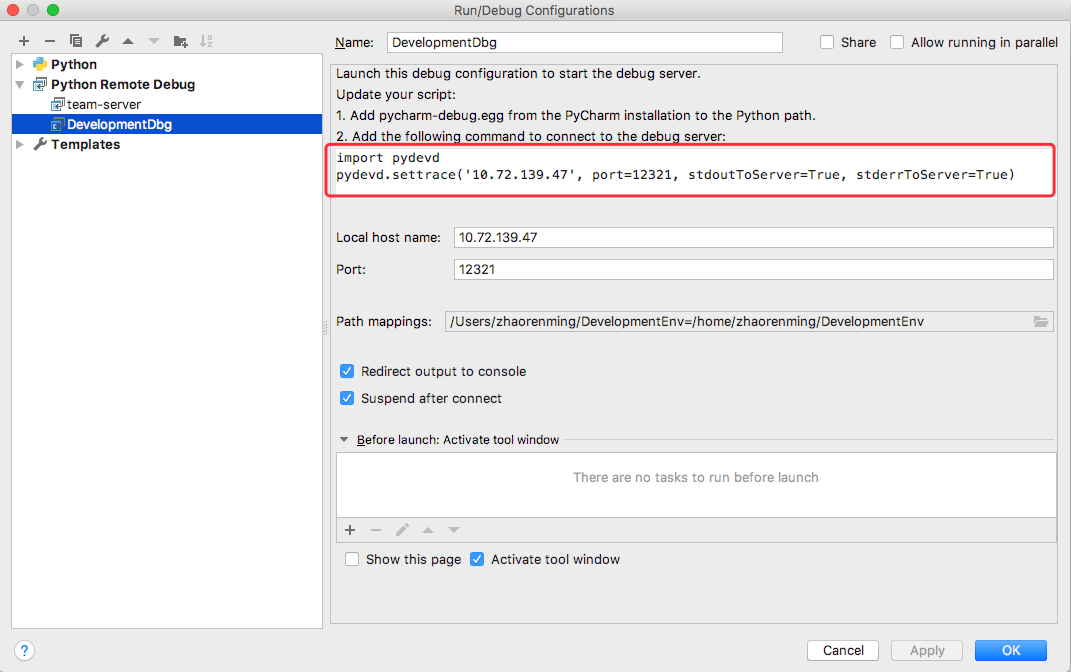Click into the Port input field
This screenshot has height=672, width=1071.
click(752, 270)
